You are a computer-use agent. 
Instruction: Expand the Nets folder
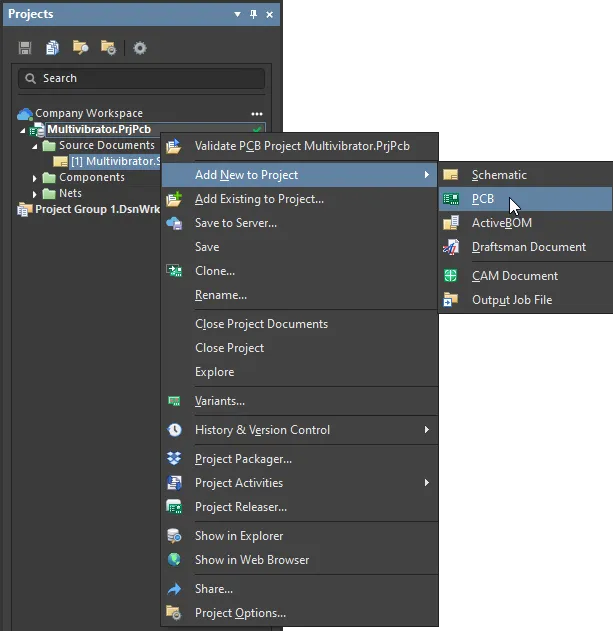pyautogui.click(x=35, y=194)
